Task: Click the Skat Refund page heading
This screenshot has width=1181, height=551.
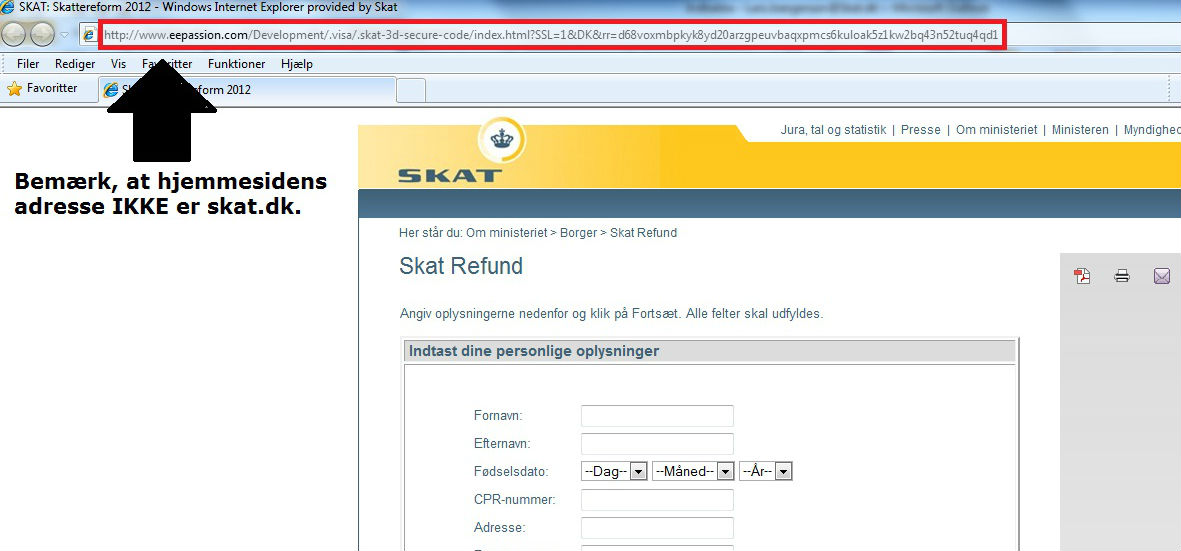Action: pos(461,266)
